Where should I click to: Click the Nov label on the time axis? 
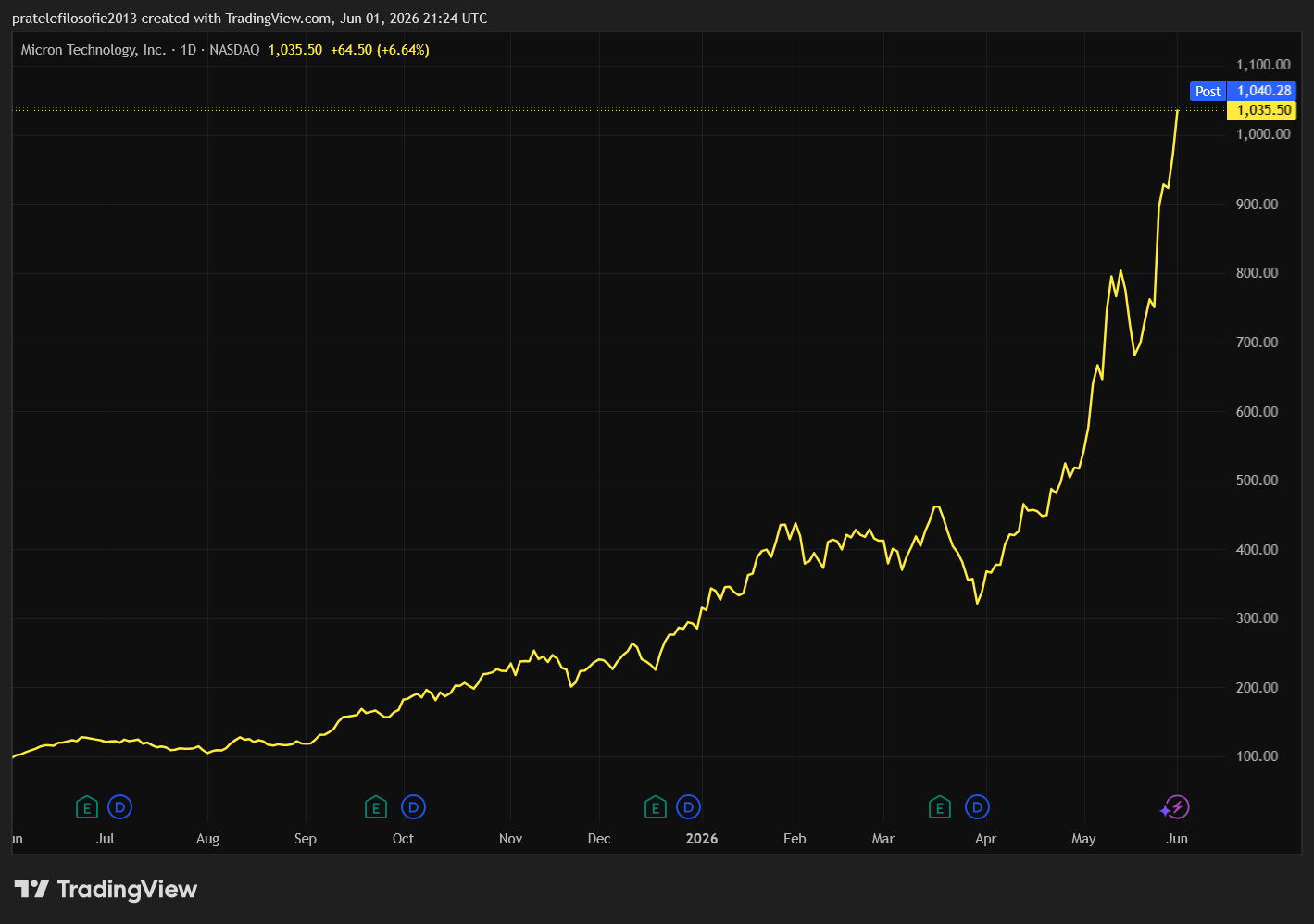[510, 839]
